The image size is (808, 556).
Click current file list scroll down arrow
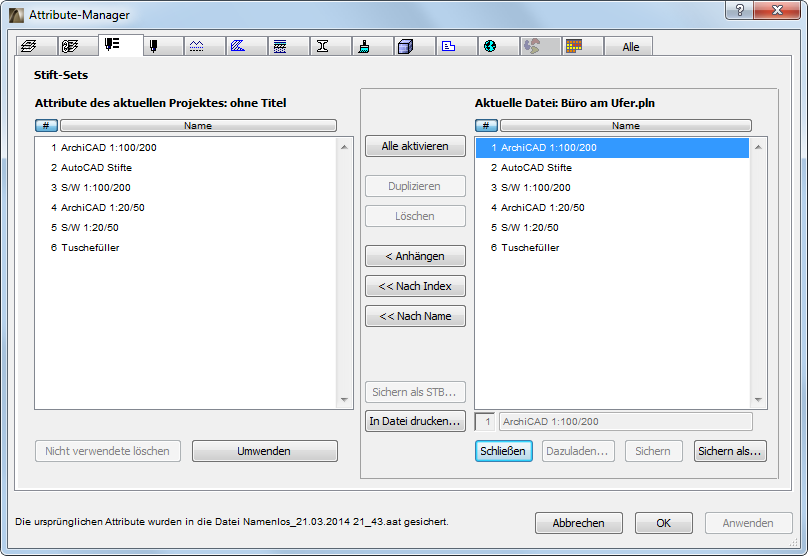click(758, 400)
